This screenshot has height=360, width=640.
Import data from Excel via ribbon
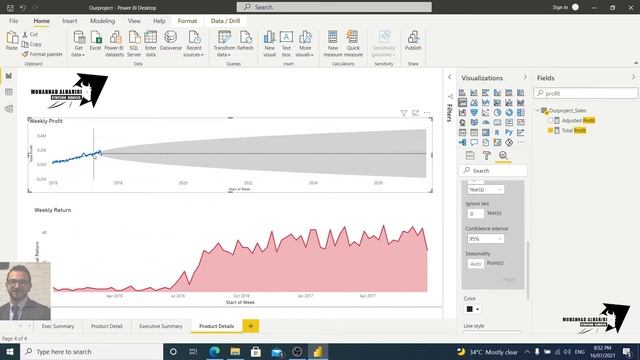[96, 41]
